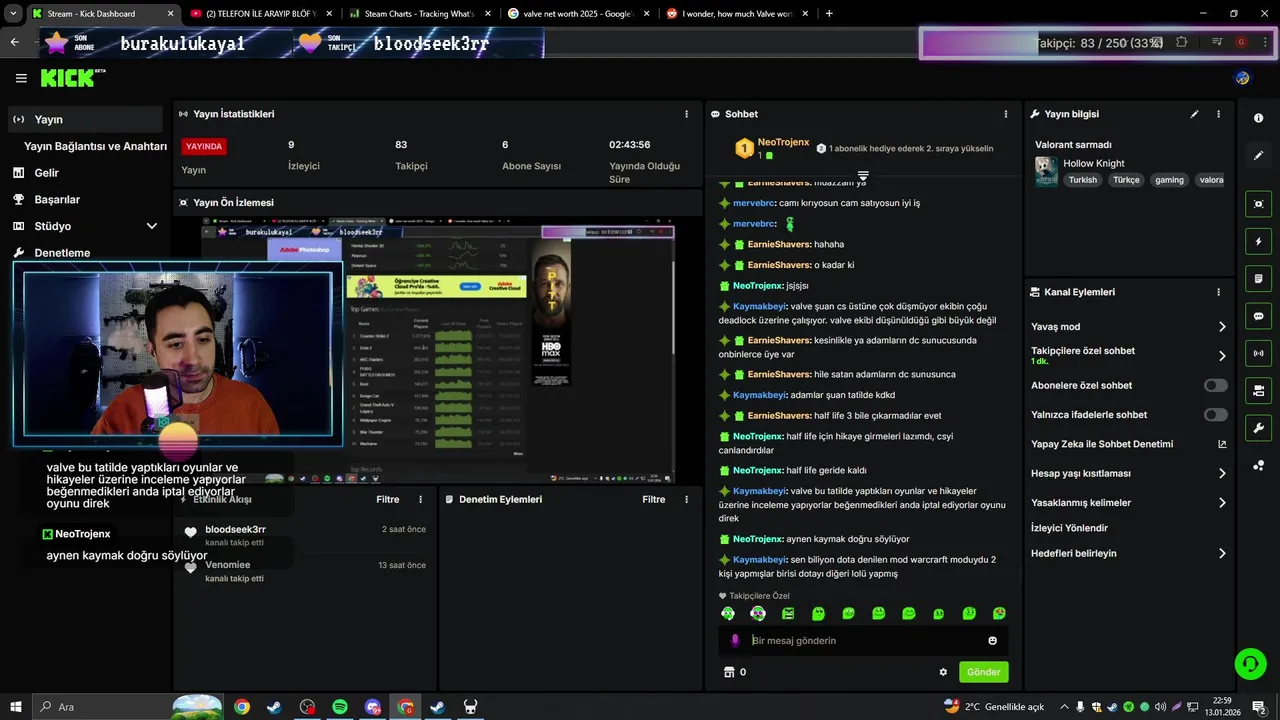The height and width of the screenshot is (720, 1280).
Task: Insert the heart-eyes emote at the end of the row
Action: (999, 613)
